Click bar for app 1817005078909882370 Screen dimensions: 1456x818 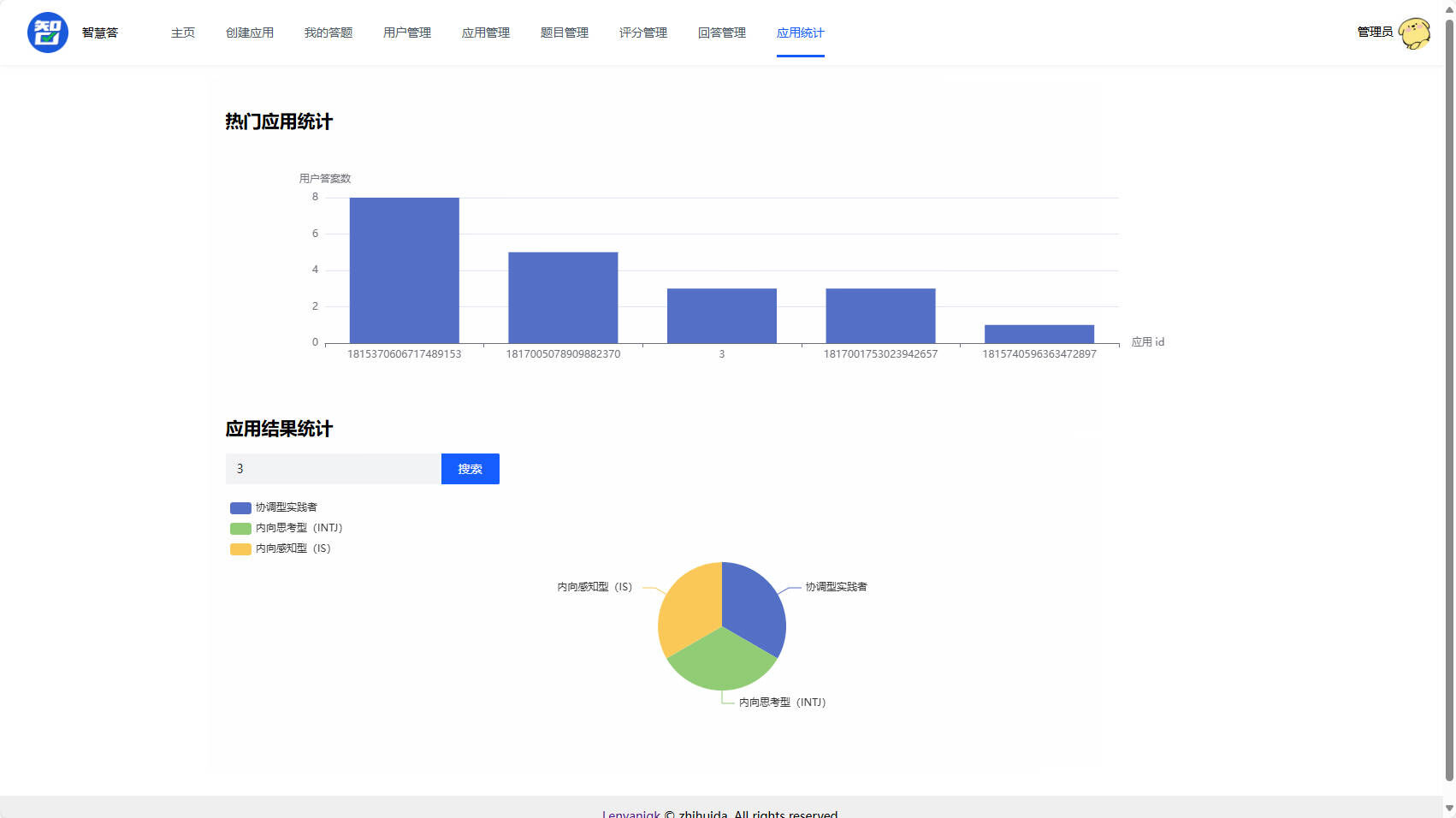(563, 298)
